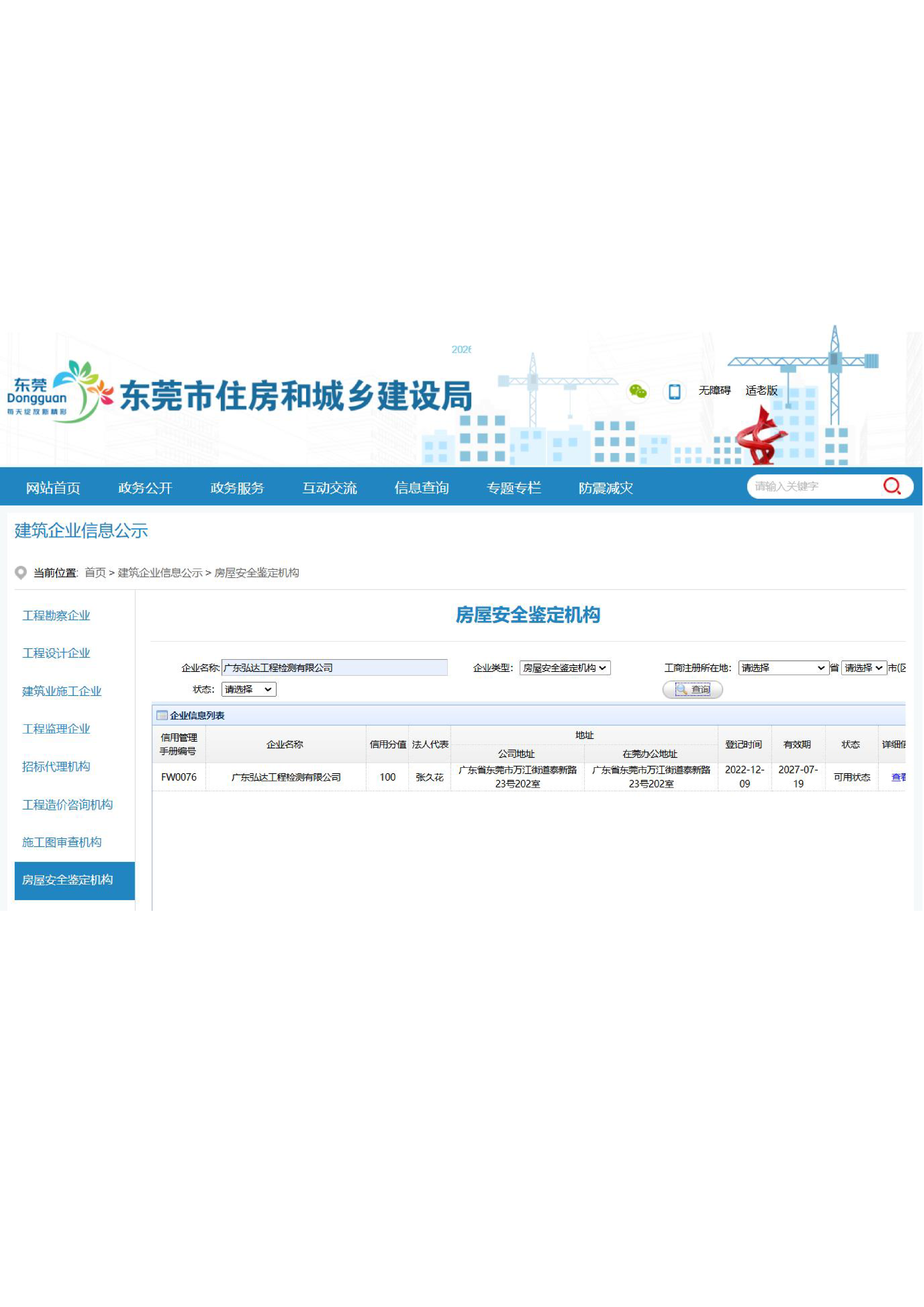This screenshot has width=924, height=1307.
Task: Click the 企业信息列表 table icon
Action: coord(162,716)
